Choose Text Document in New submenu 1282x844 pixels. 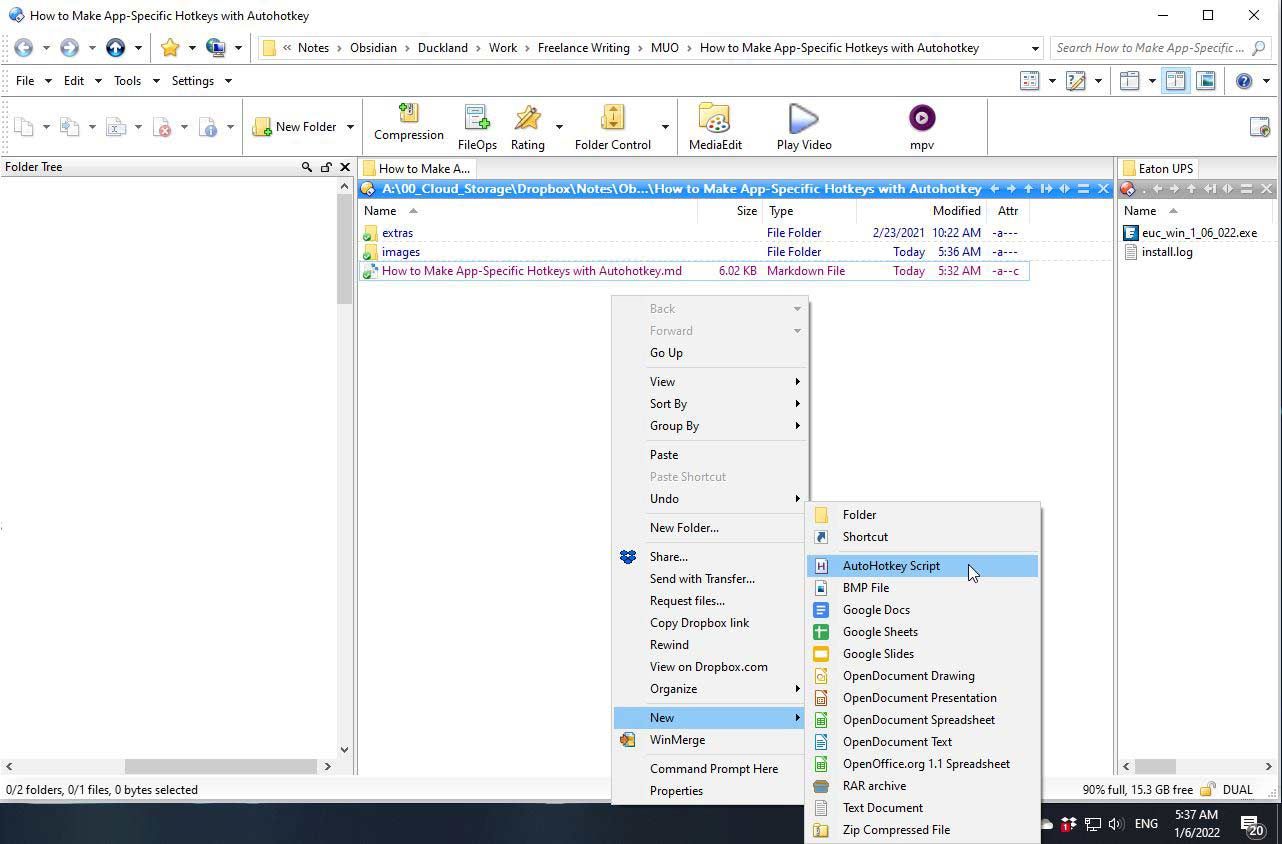[882, 808]
